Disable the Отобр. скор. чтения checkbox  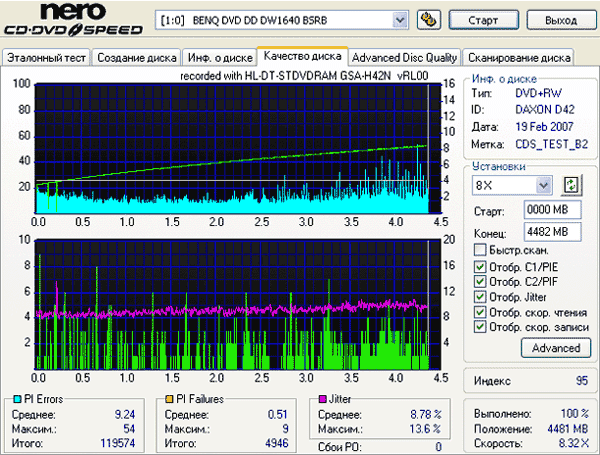tap(481, 311)
